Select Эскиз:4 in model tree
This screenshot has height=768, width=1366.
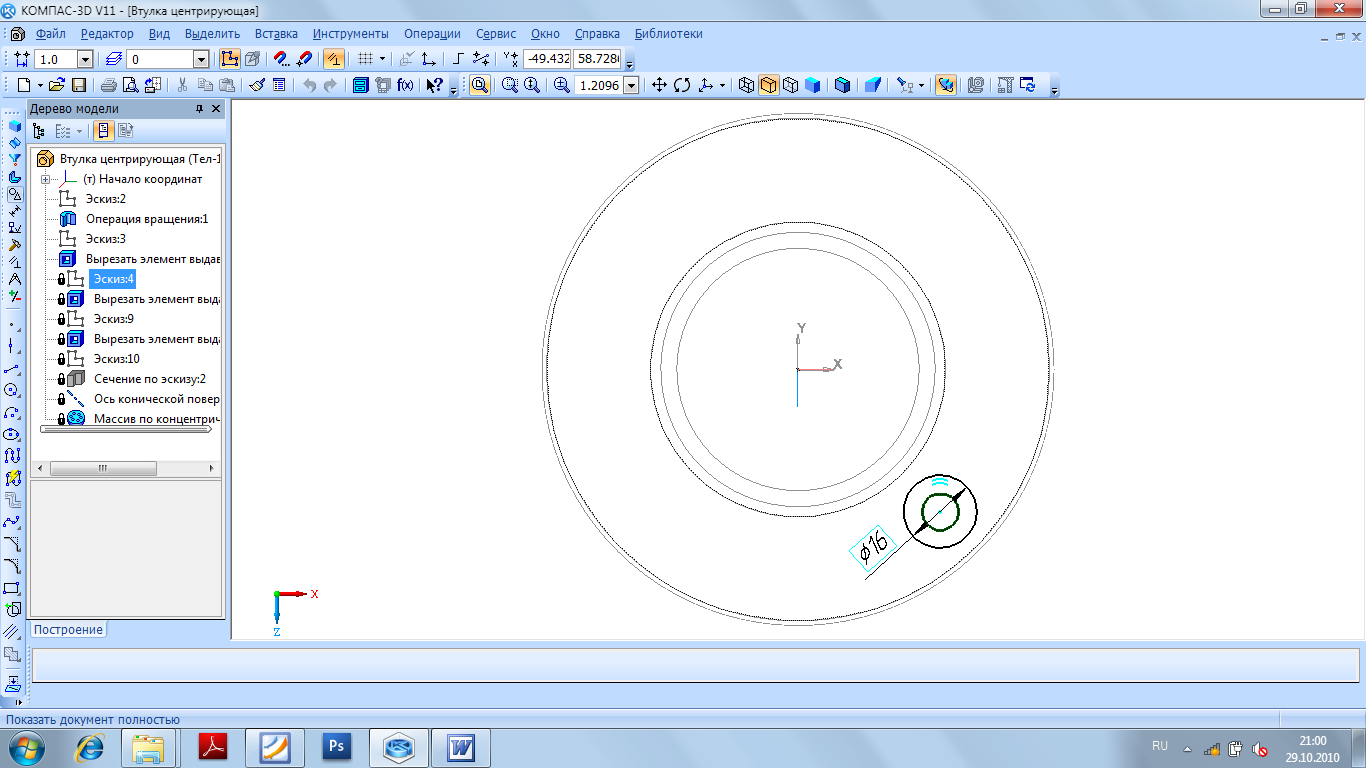[x=114, y=279]
